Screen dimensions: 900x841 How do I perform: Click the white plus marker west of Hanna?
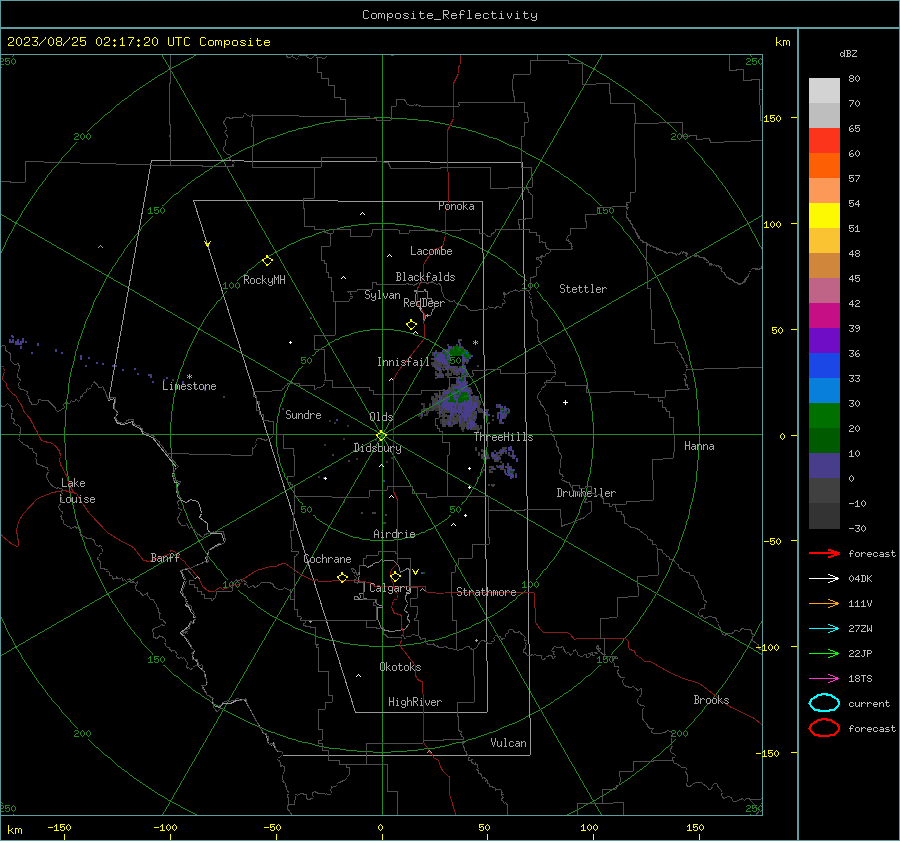[x=565, y=402]
